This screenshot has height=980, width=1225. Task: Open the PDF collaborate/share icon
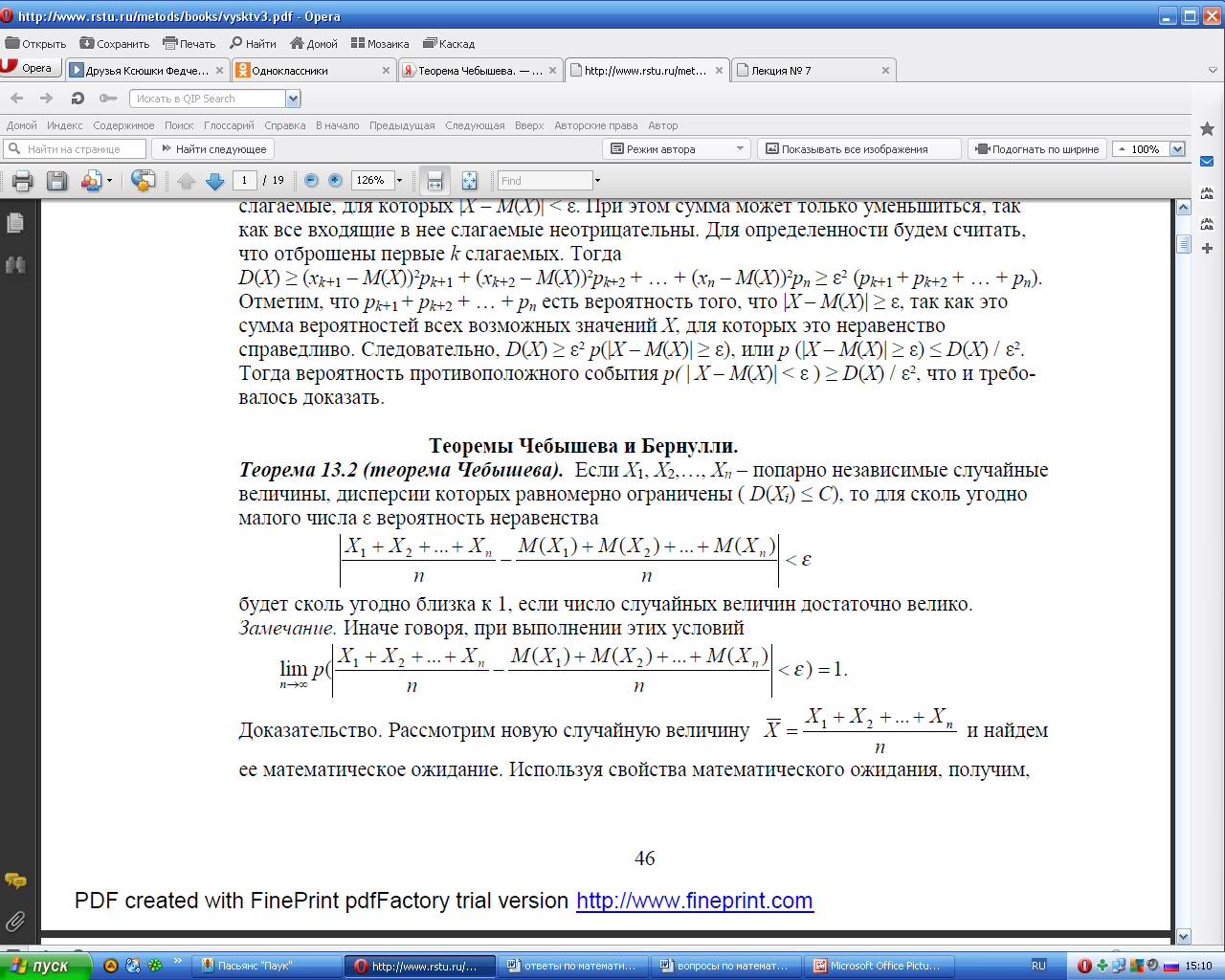click(x=91, y=181)
